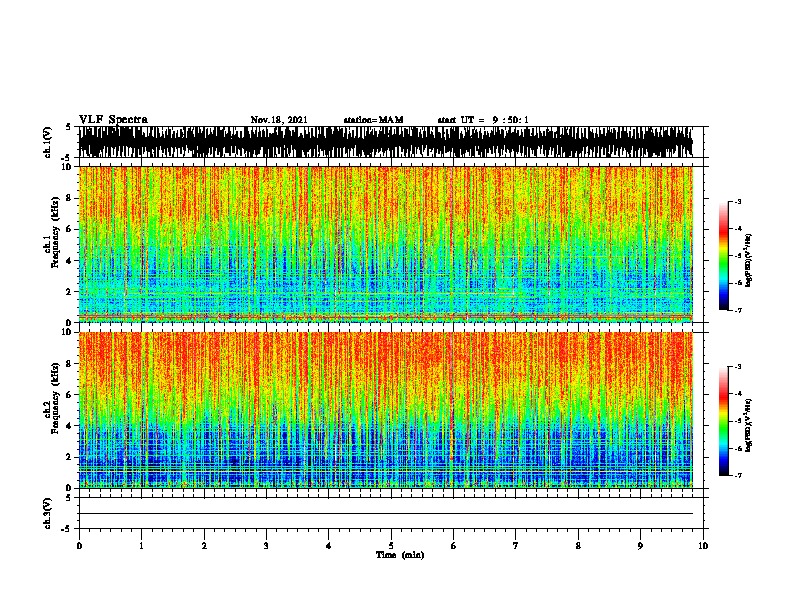Screen dimensions: 792x612
Task: Click the "-3" label on ch.1 color bar
Action: (737, 202)
